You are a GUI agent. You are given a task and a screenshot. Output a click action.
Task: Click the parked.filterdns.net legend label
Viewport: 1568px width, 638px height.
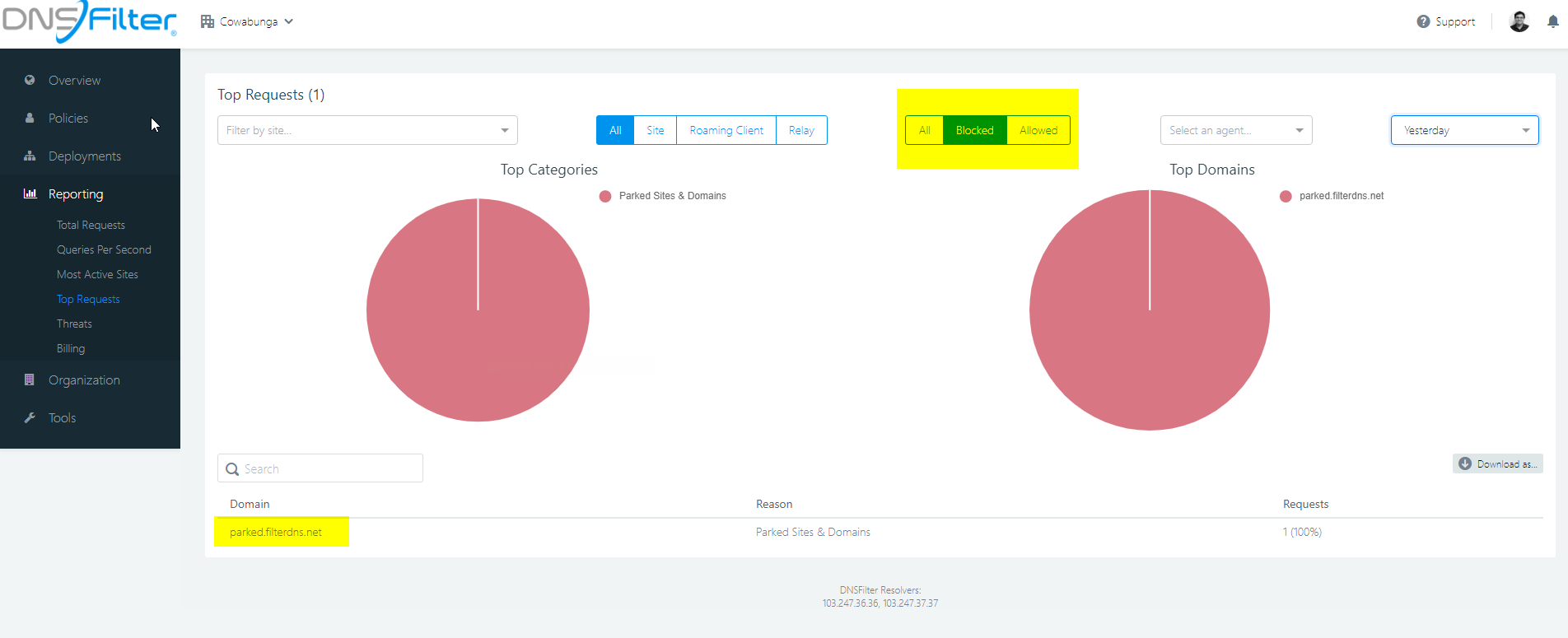click(1342, 196)
